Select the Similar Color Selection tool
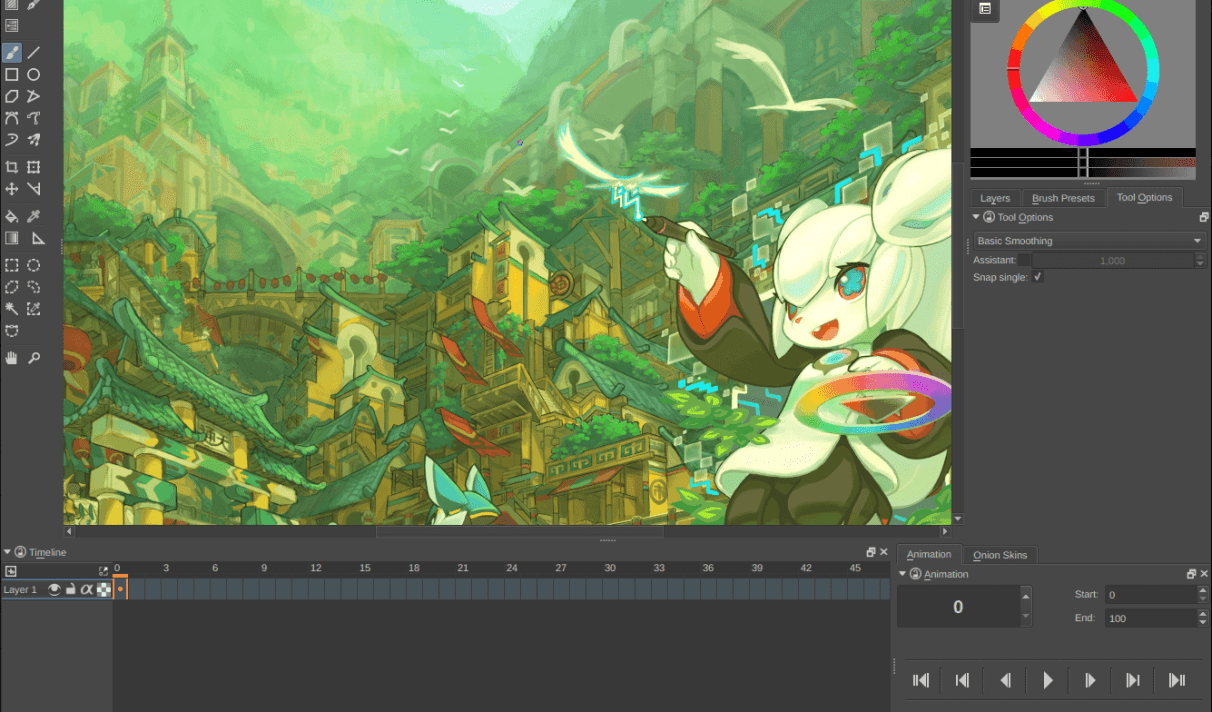The image size is (1212, 712). click(34, 309)
